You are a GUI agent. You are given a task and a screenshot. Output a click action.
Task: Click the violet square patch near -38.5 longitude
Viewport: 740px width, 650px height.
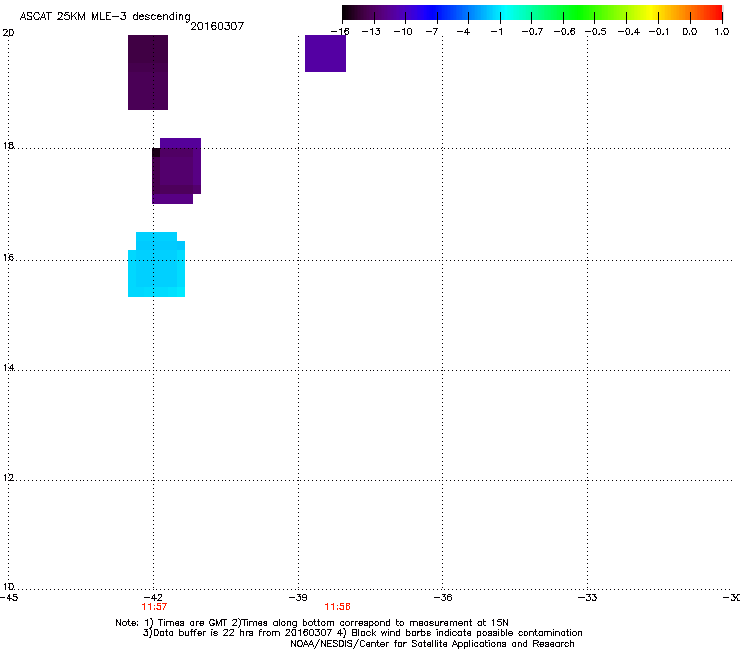pyautogui.click(x=325, y=53)
